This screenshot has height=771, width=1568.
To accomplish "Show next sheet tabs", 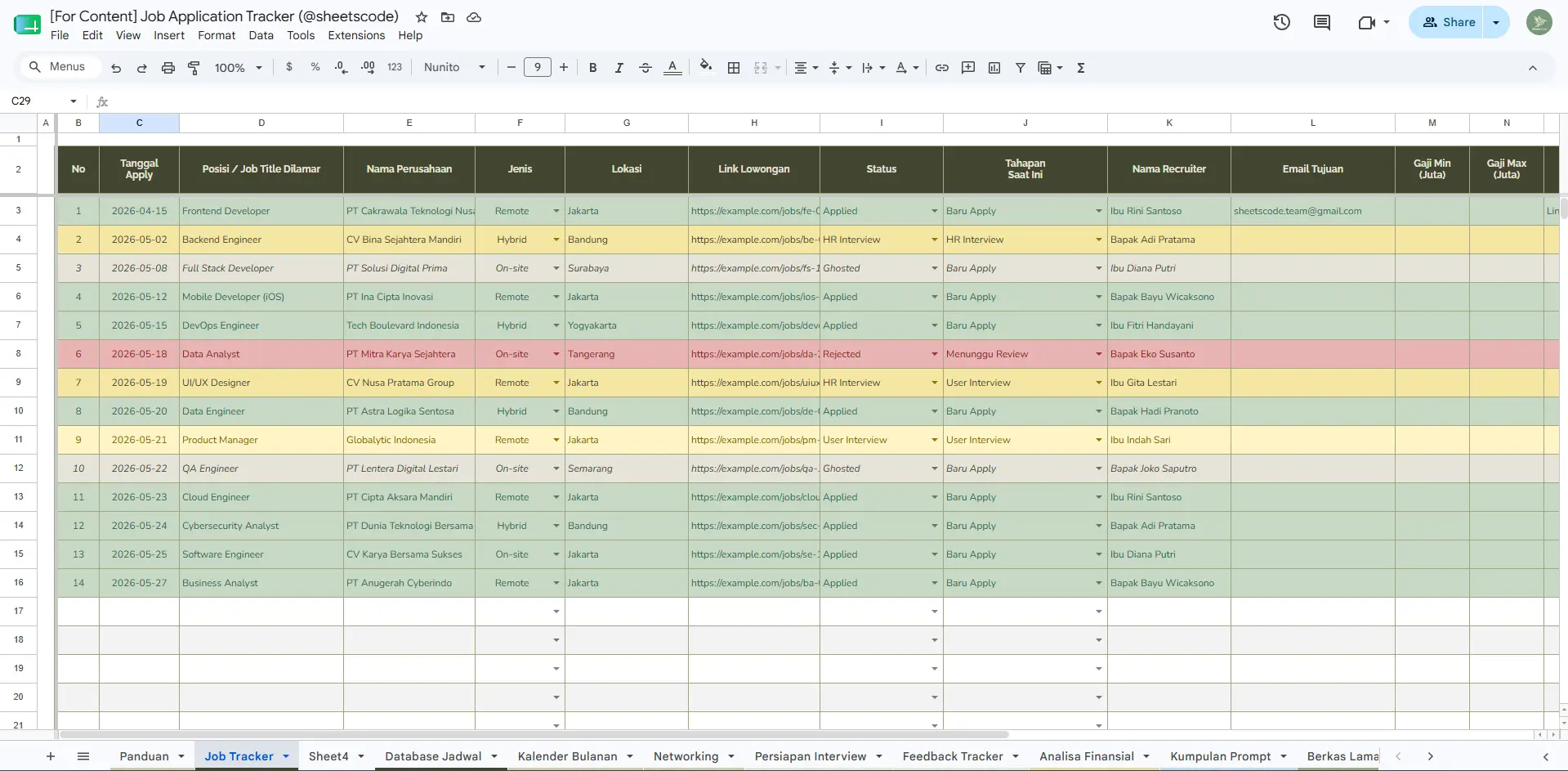I will click(x=1430, y=756).
